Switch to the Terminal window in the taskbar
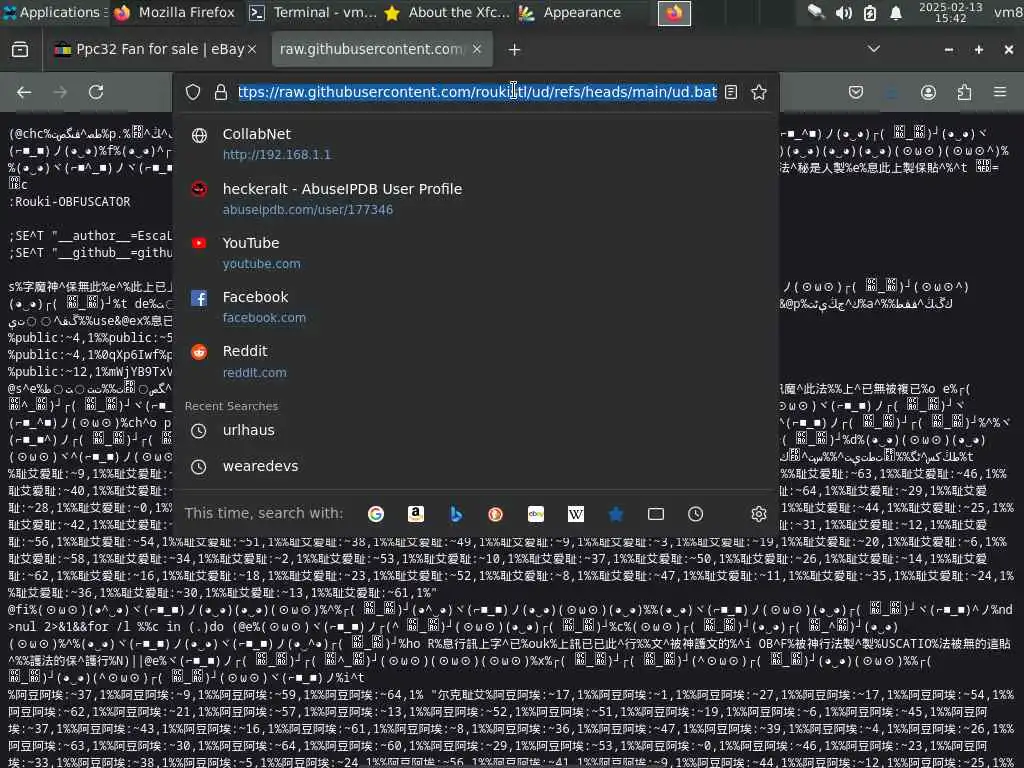Screen dimensions: 1024x768 [313, 12]
